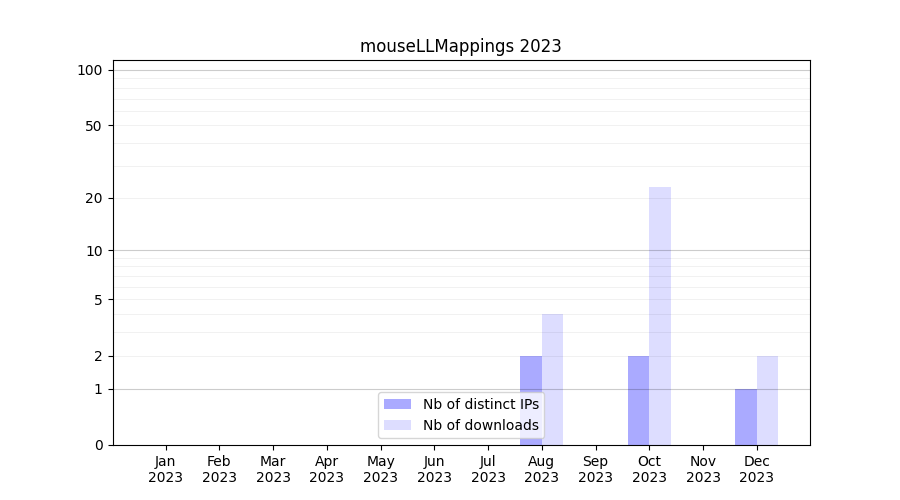Screen dimensions: 900x500
Task: Click the August distinct IPs bar
Action: [x=530, y=375]
